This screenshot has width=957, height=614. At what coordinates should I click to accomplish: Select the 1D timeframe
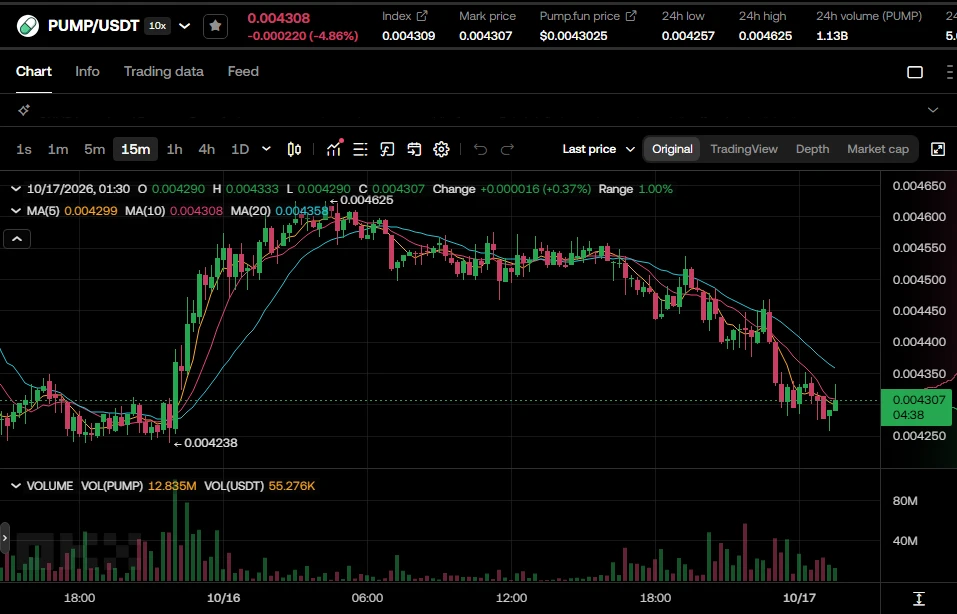pos(240,149)
